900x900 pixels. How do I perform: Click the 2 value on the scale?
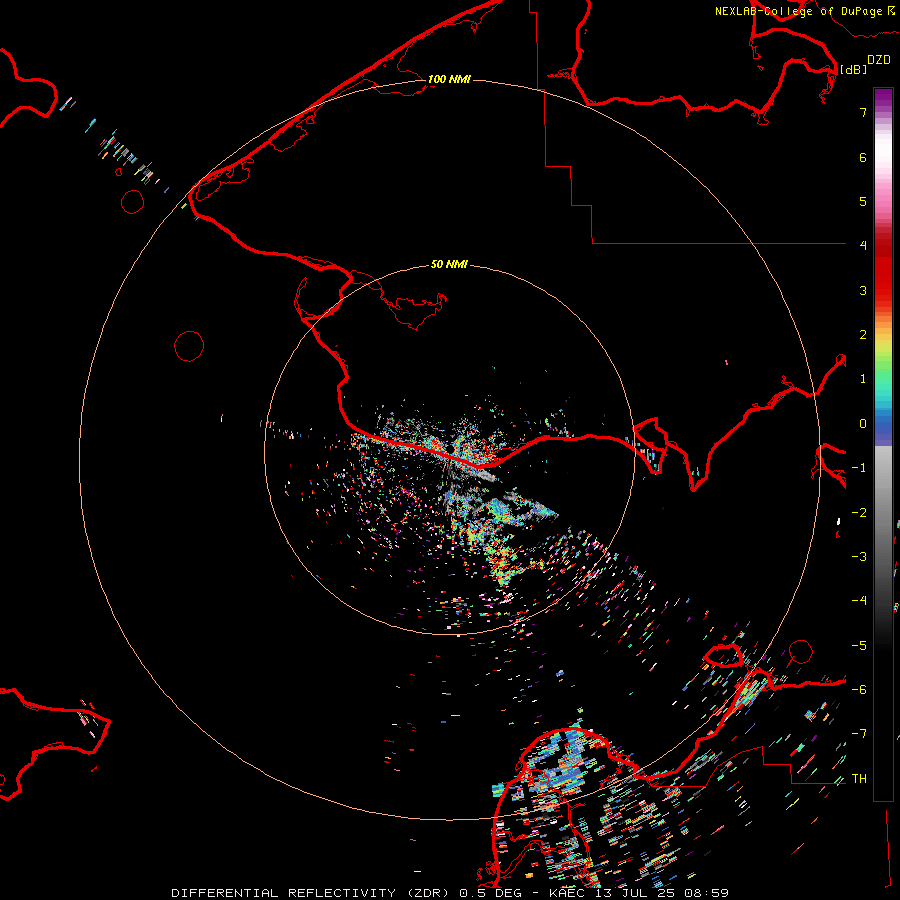coord(863,335)
